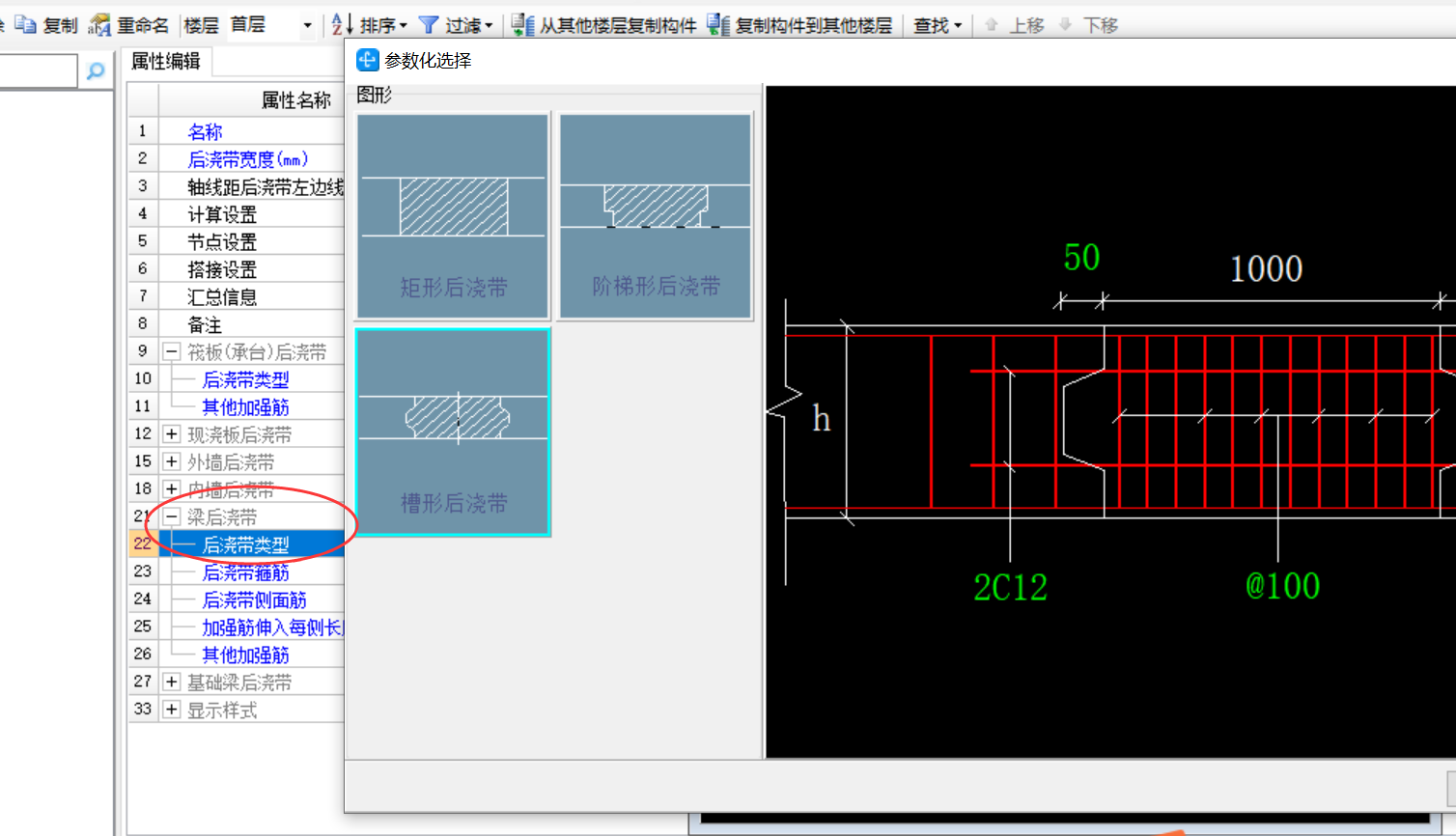Image resolution: width=1456 pixels, height=836 pixels.
Task: Collapse the 梁后浇带 group
Action: (x=172, y=516)
